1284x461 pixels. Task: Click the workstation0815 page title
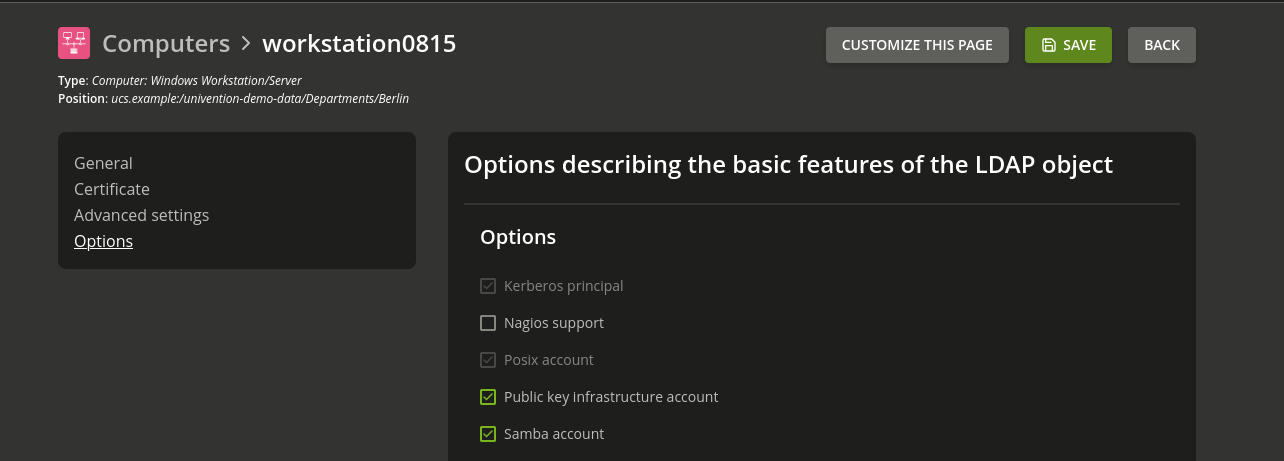click(359, 43)
